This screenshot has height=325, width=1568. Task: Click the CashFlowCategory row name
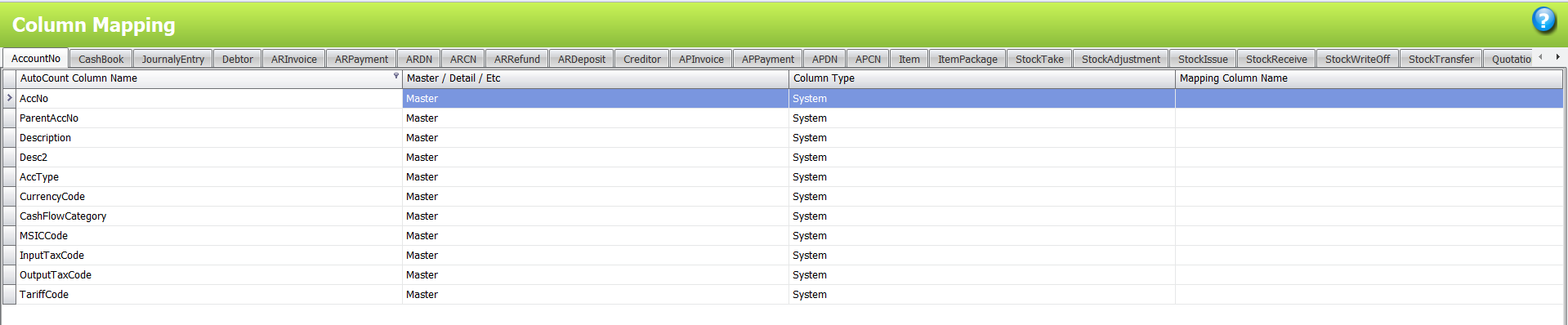pos(209,216)
